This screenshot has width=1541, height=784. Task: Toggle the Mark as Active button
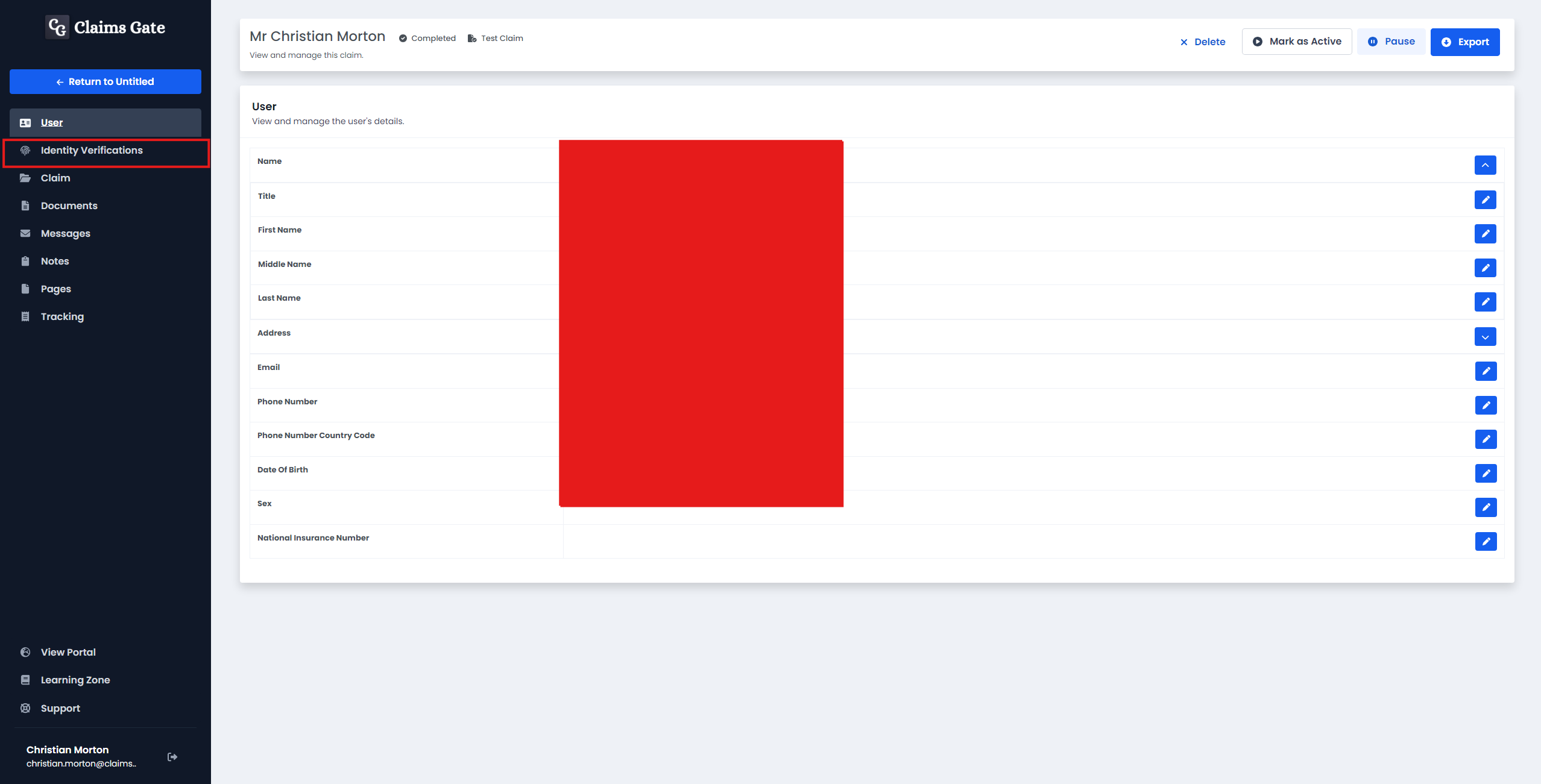[x=1296, y=41]
